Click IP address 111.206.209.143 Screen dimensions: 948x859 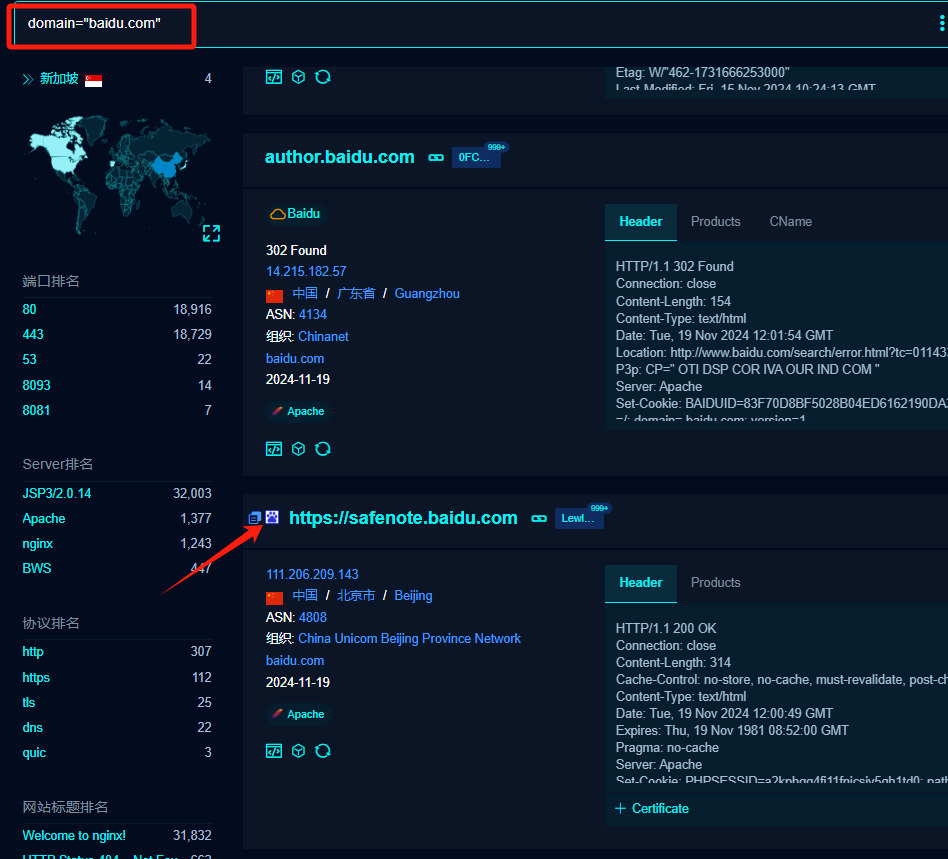click(312, 574)
